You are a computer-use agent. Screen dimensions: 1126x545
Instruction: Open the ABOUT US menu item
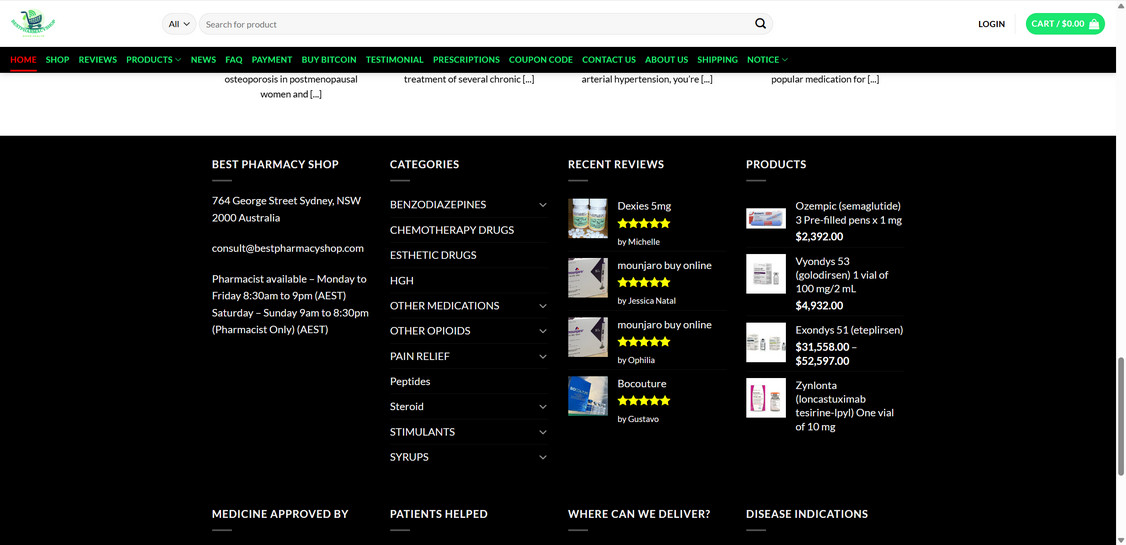click(666, 60)
